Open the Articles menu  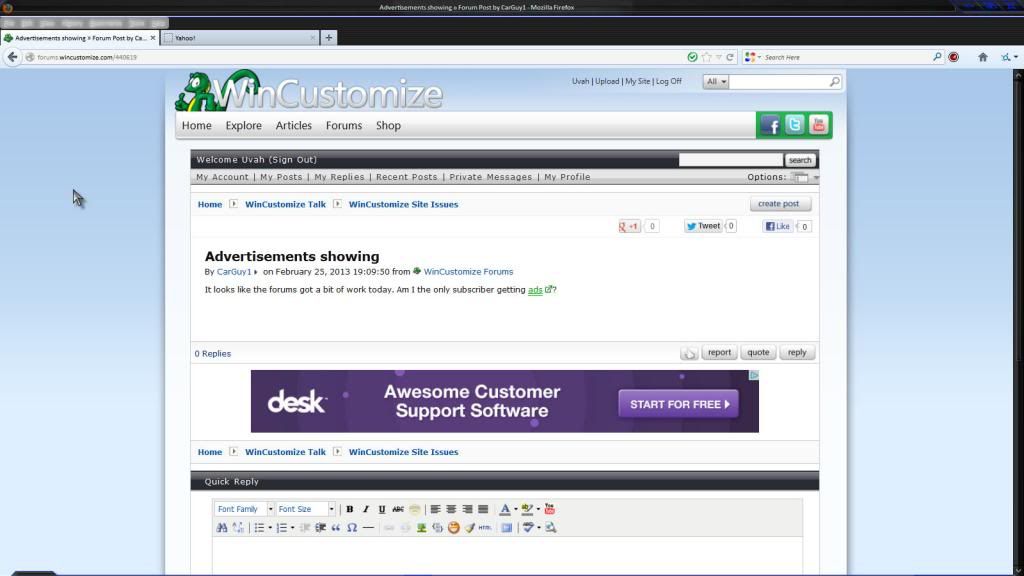click(x=293, y=125)
